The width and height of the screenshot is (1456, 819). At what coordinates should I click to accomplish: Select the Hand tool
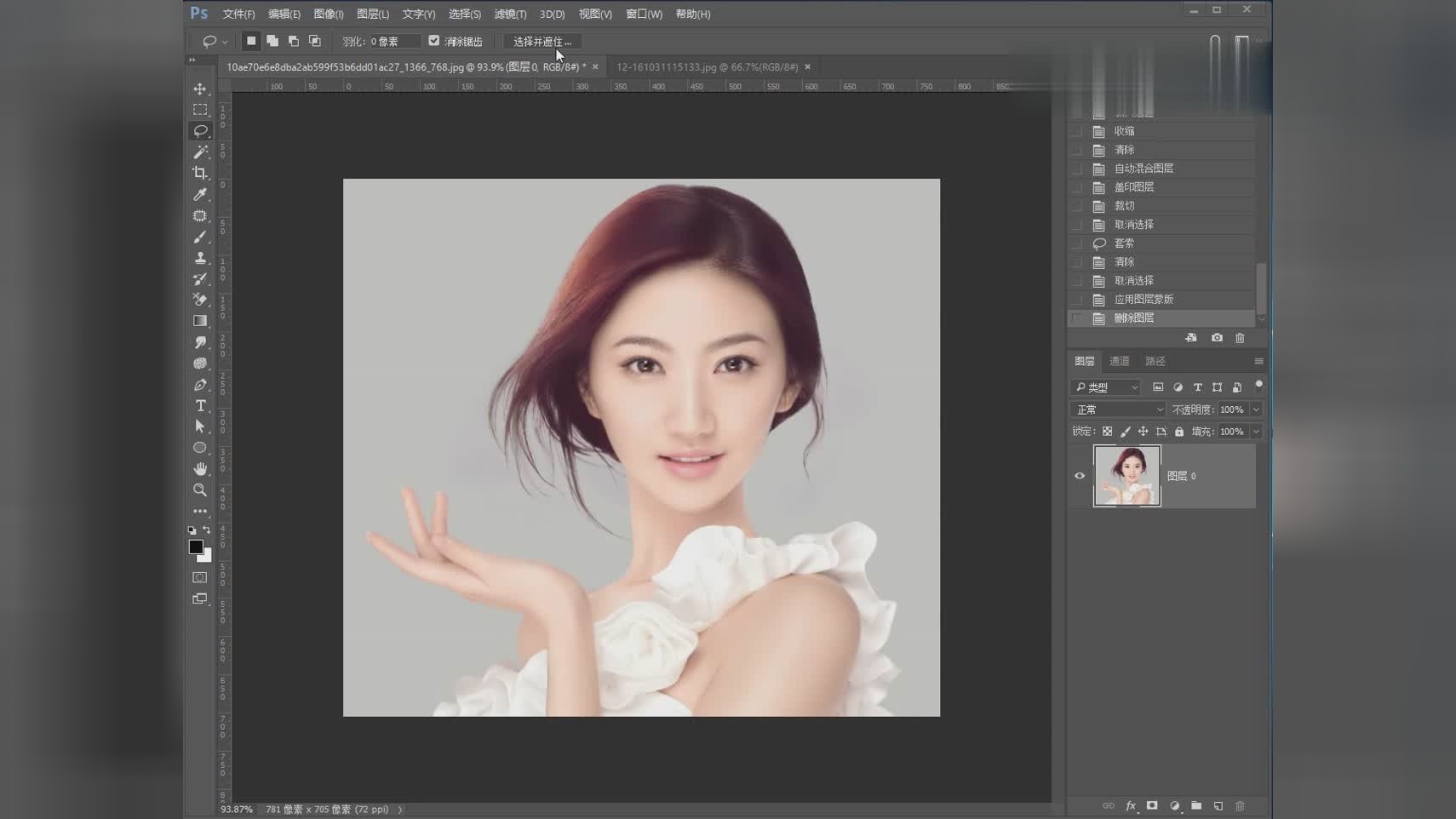tap(200, 469)
